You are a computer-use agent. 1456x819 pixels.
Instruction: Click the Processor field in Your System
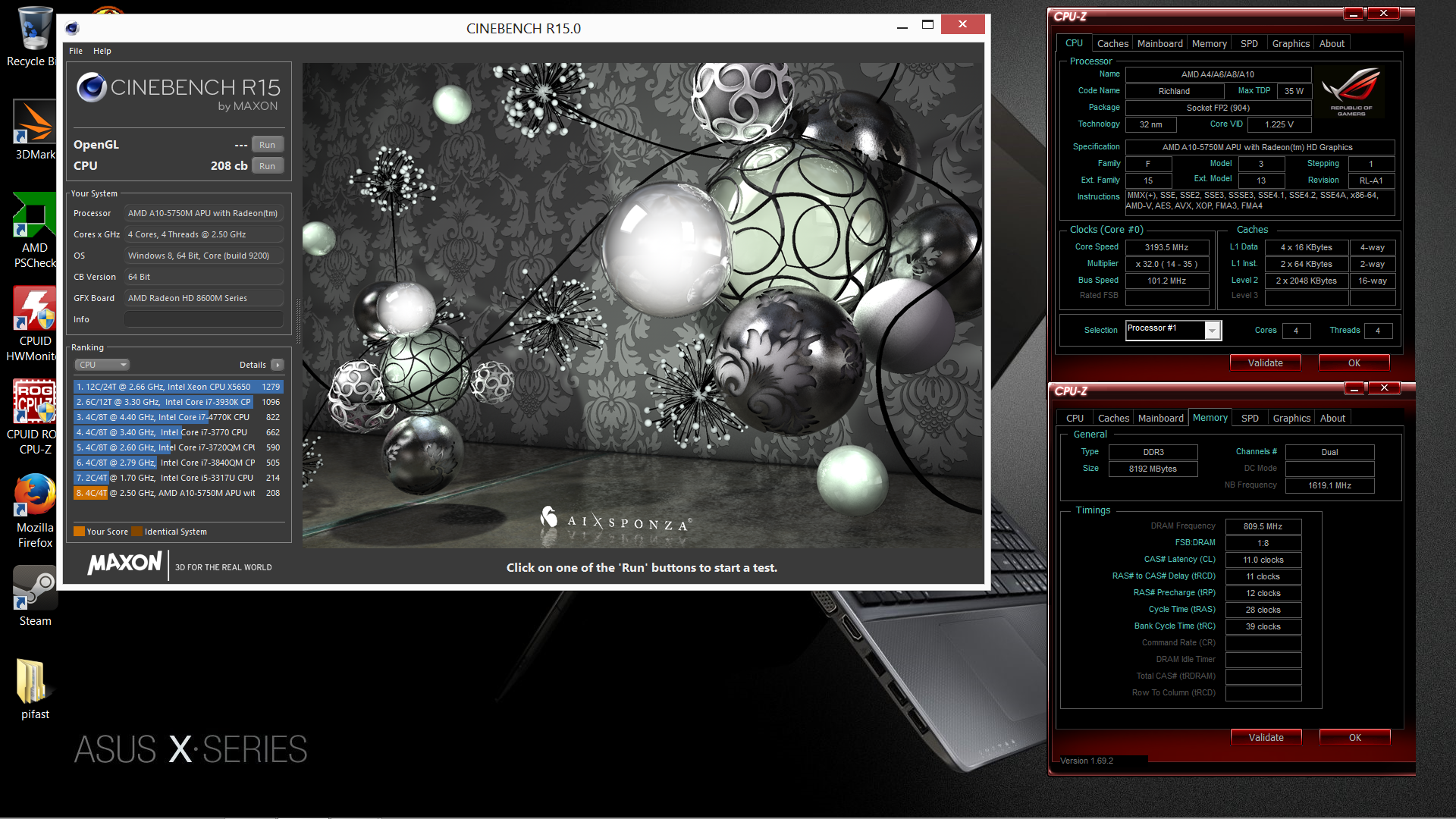point(203,213)
